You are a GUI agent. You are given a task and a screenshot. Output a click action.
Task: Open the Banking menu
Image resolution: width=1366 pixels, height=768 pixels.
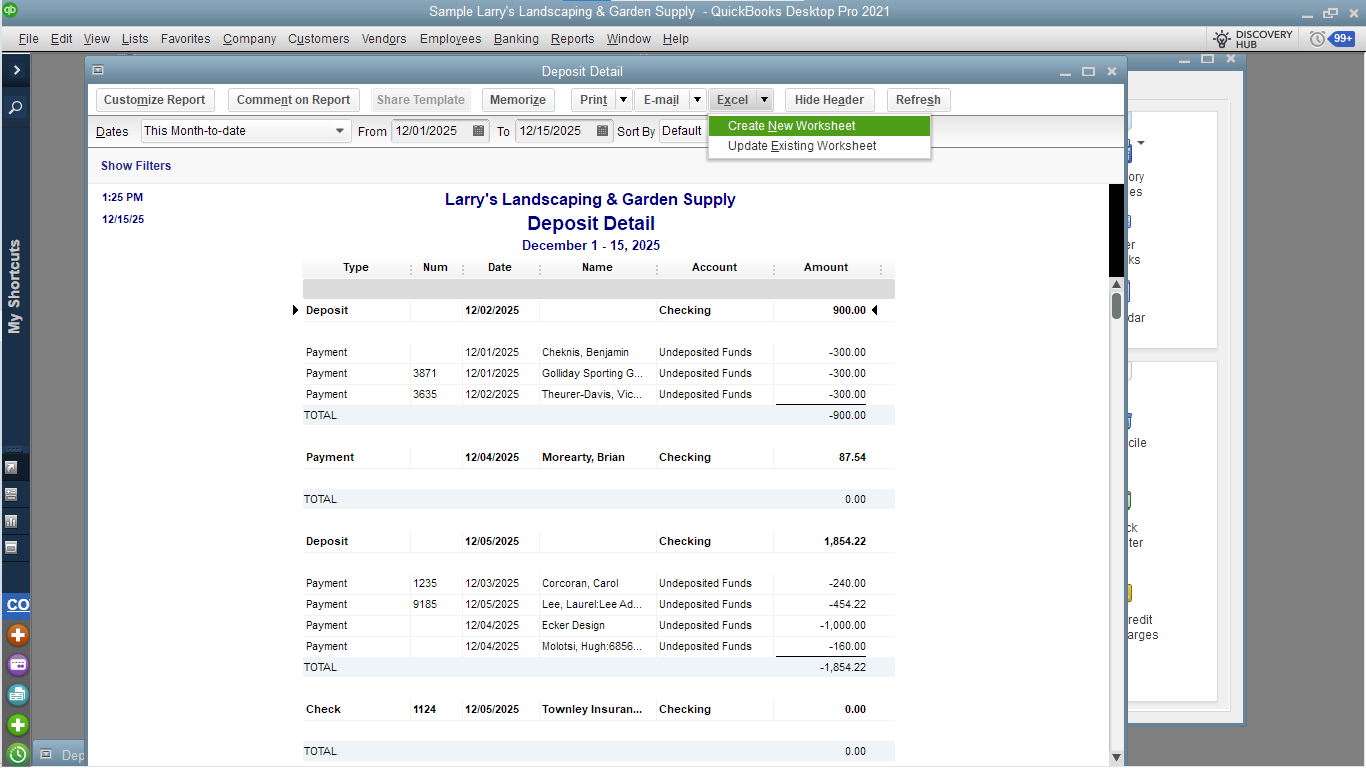pos(516,39)
